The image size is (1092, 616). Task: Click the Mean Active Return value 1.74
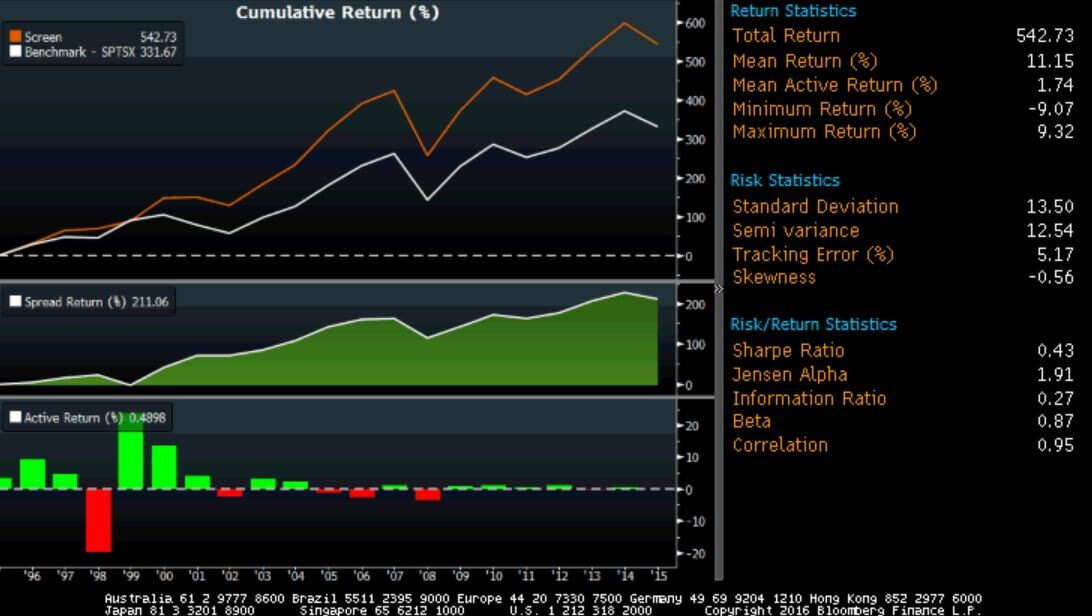(1055, 85)
